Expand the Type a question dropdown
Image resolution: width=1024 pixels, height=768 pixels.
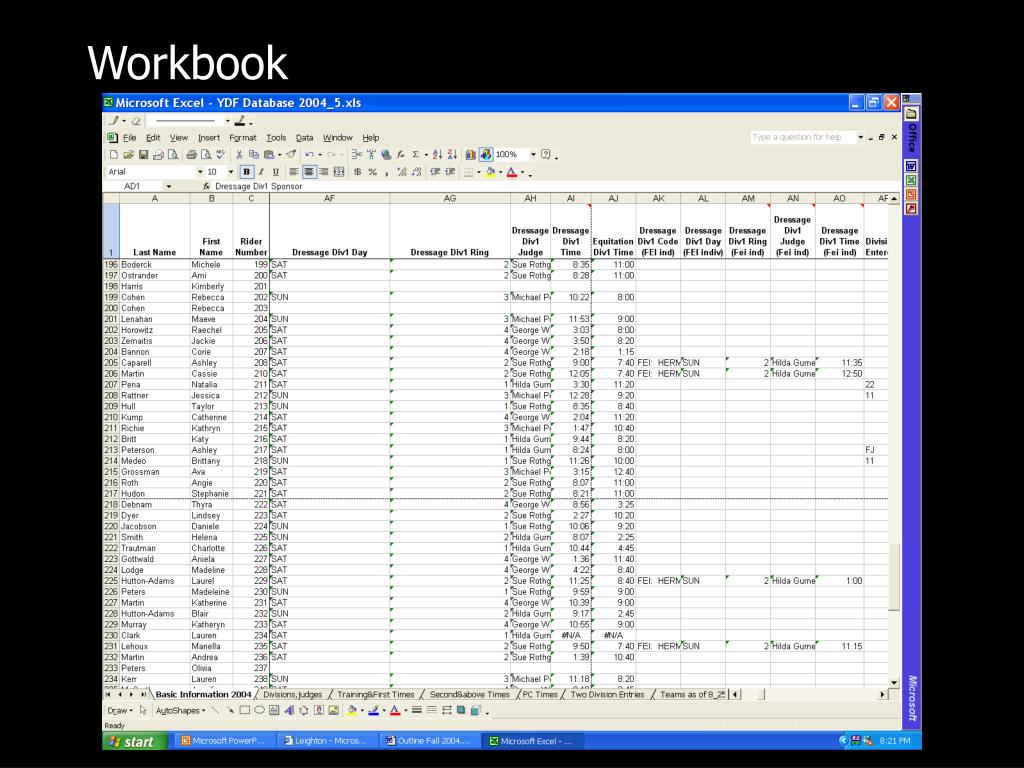861,137
